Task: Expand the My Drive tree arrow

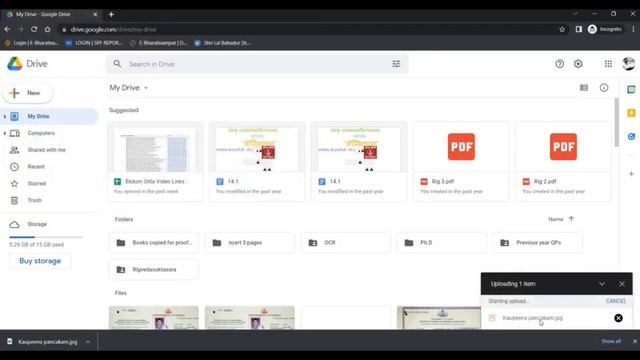Action: pyautogui.click(x=4, y=116)
